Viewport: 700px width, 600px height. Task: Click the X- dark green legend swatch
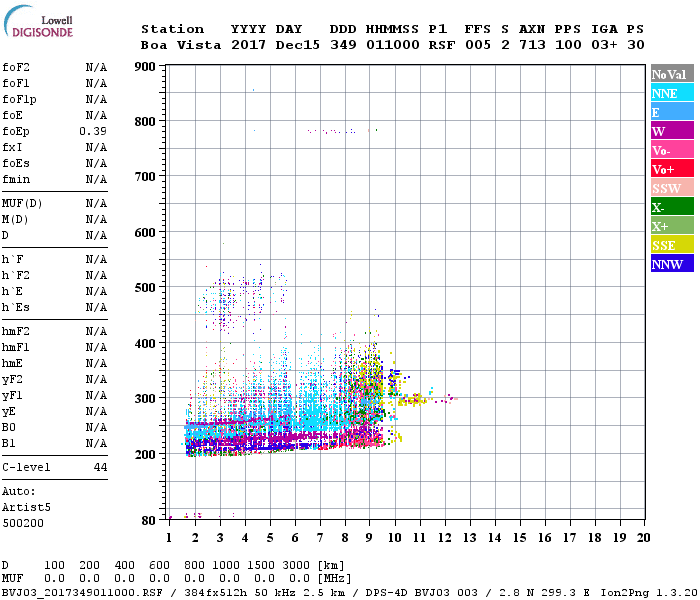pyautogui.click(x=672, y=207)
